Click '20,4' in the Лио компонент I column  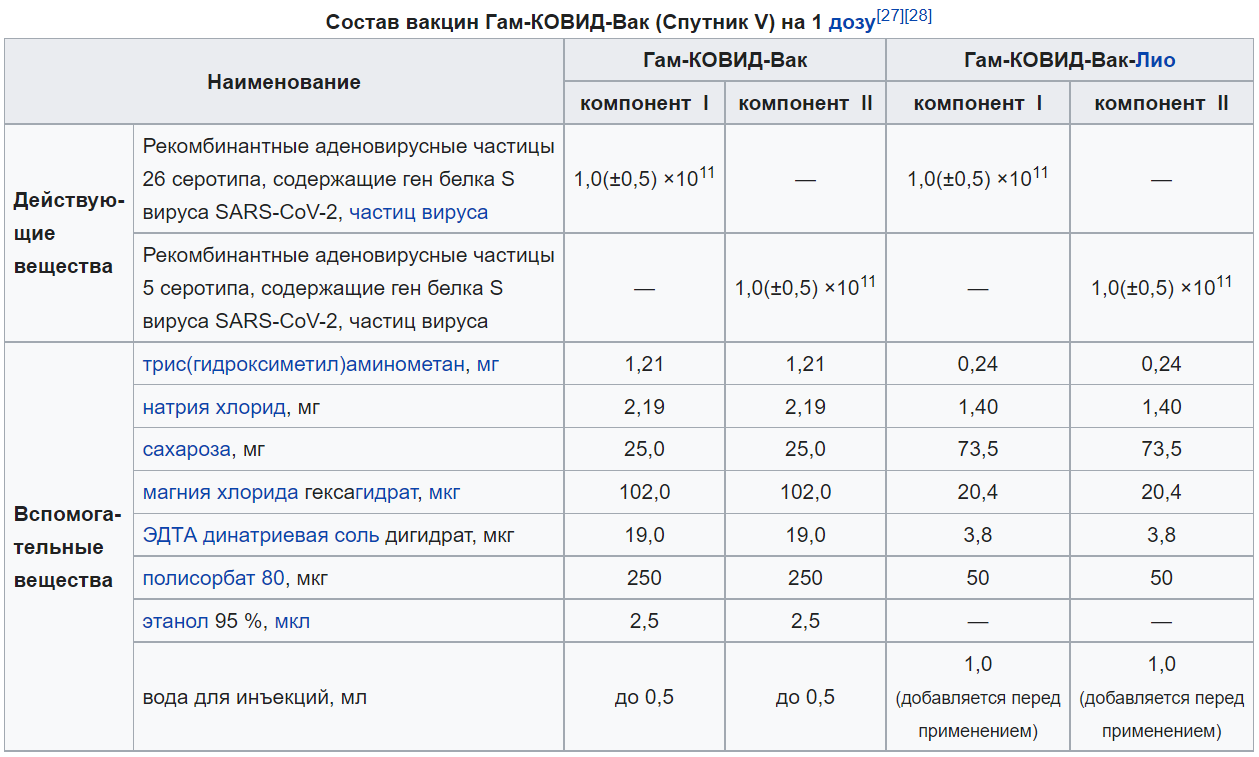click(x=978, y=492)
